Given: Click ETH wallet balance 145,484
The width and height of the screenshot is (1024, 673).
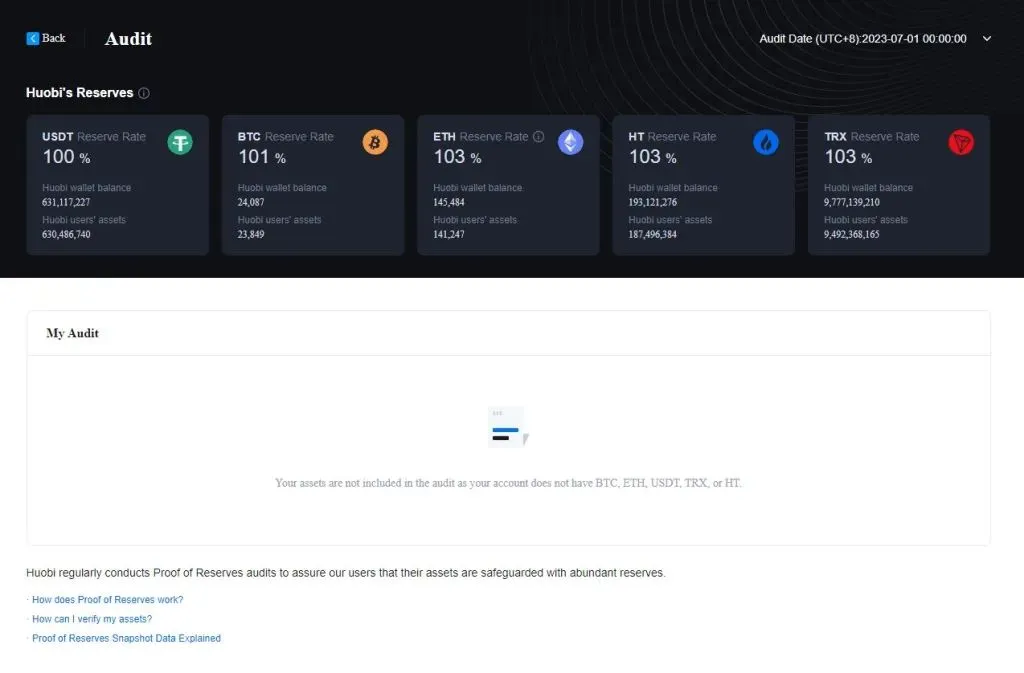Looking at the screenshot, I should pyautogui.click(x=449, y=202).
